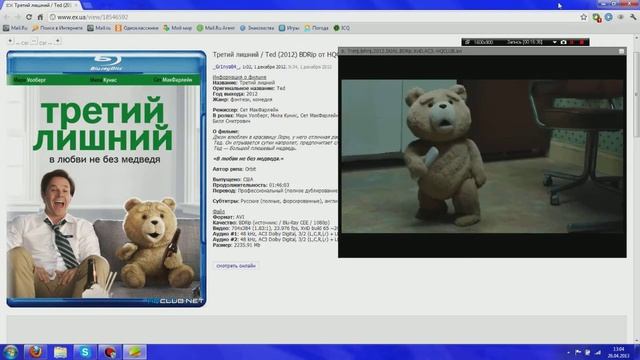This screenshot has height=360, width=640.
Task: Click the recorder resolution icon beside 1600x900
Action: 467,42
